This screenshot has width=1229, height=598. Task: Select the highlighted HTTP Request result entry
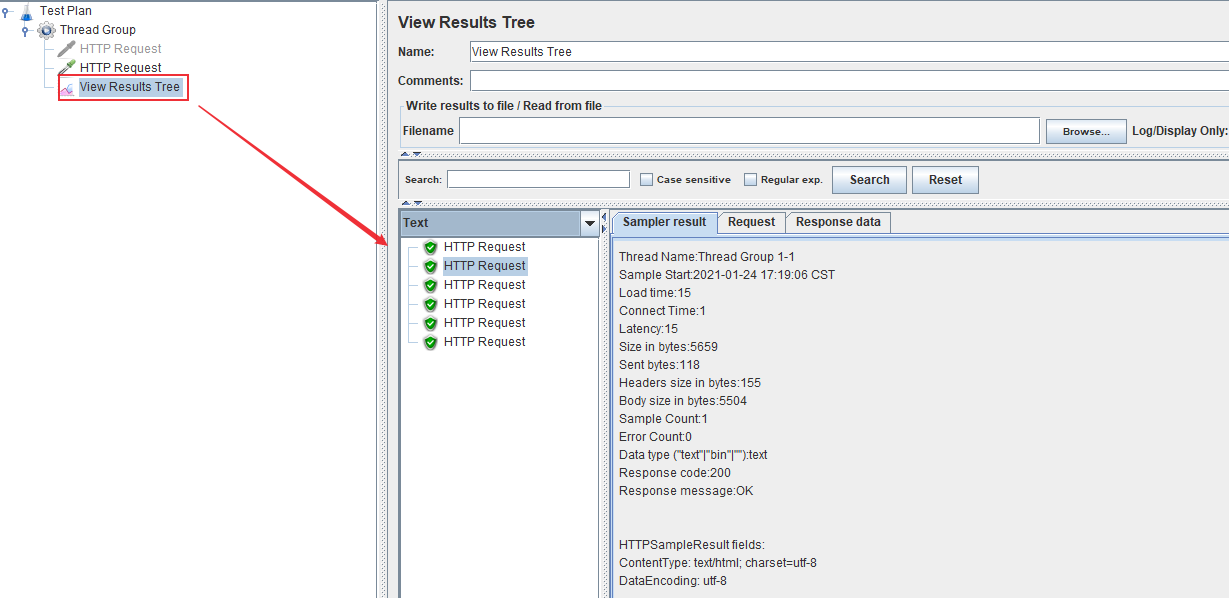click(x=484, y=266)
